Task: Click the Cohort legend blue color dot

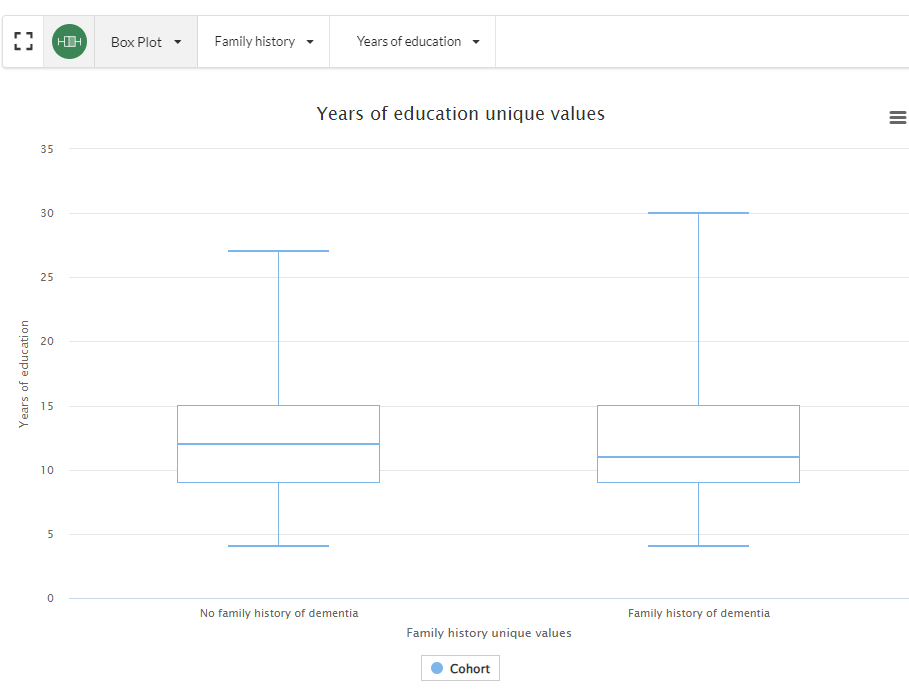Action: coord(437,668)
